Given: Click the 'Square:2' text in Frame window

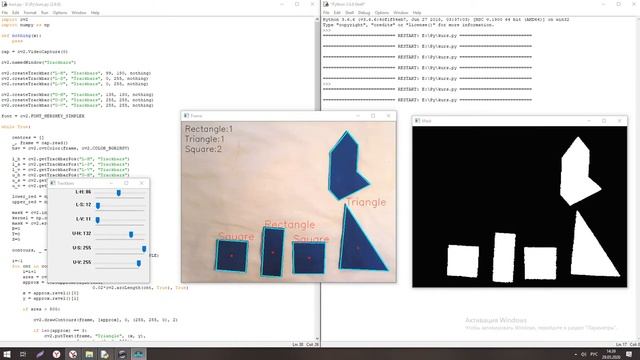Looking at the screenshot, I should coord(203,149).
